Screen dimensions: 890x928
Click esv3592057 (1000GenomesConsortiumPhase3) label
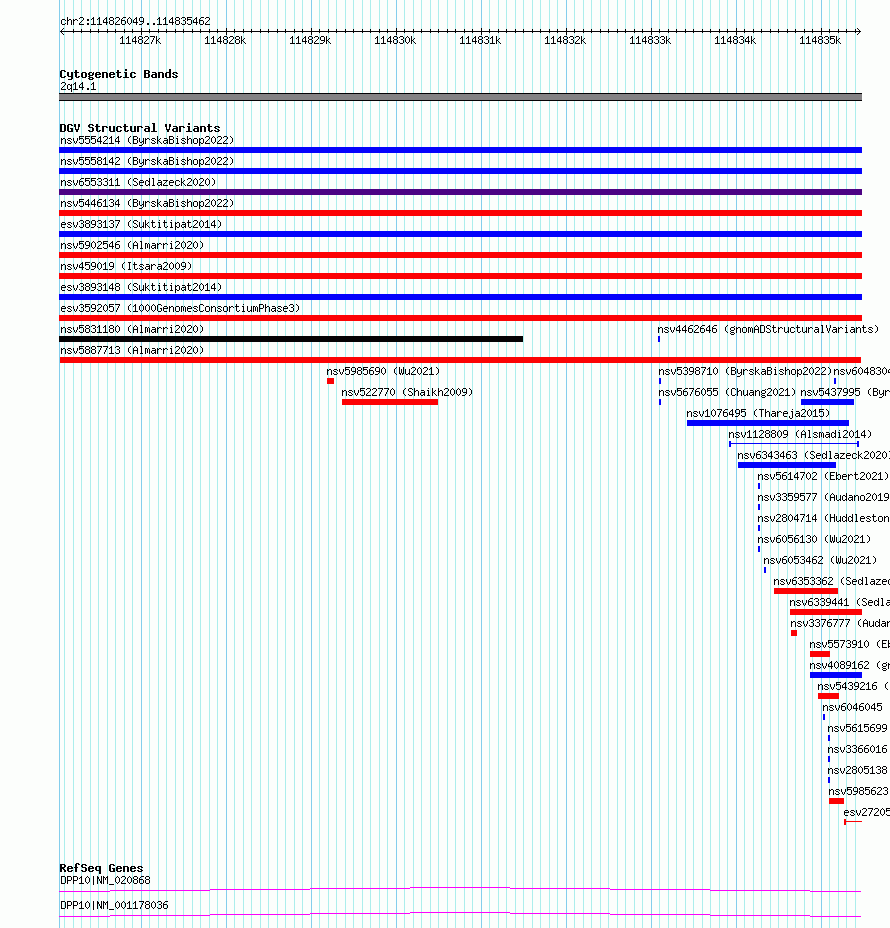180,308
